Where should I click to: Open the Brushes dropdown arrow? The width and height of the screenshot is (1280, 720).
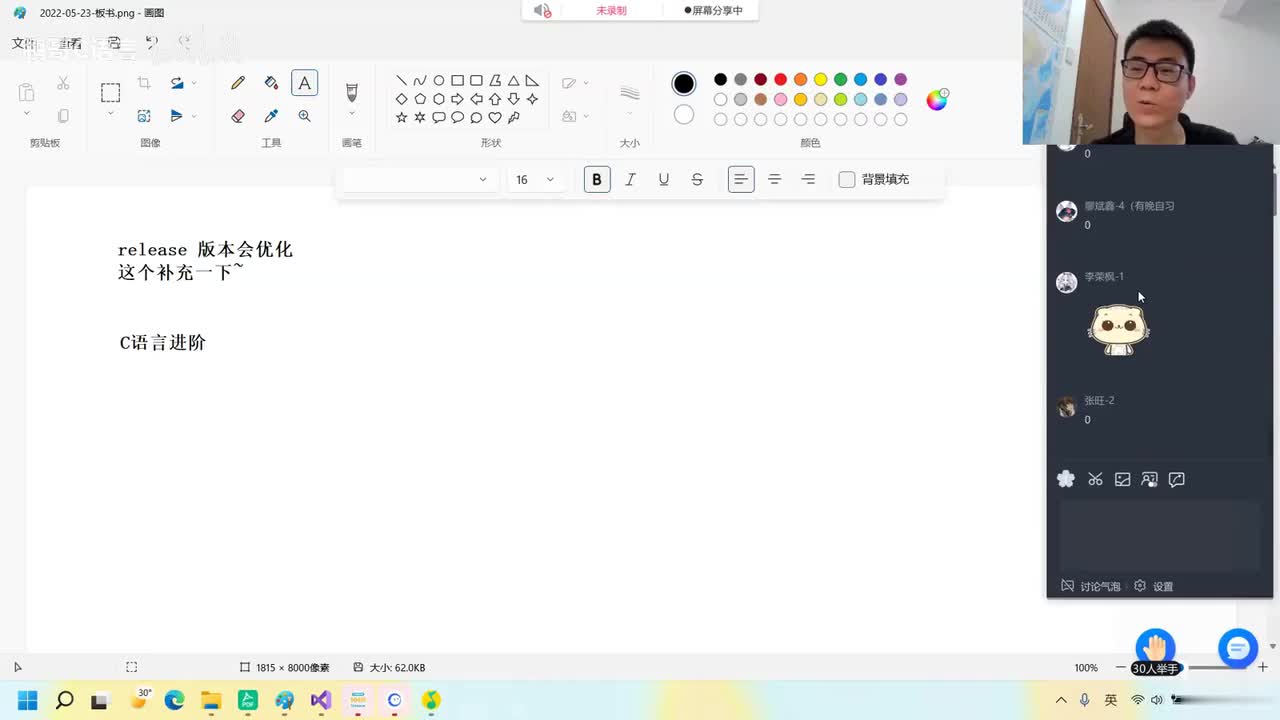click(x=351, y=114)
